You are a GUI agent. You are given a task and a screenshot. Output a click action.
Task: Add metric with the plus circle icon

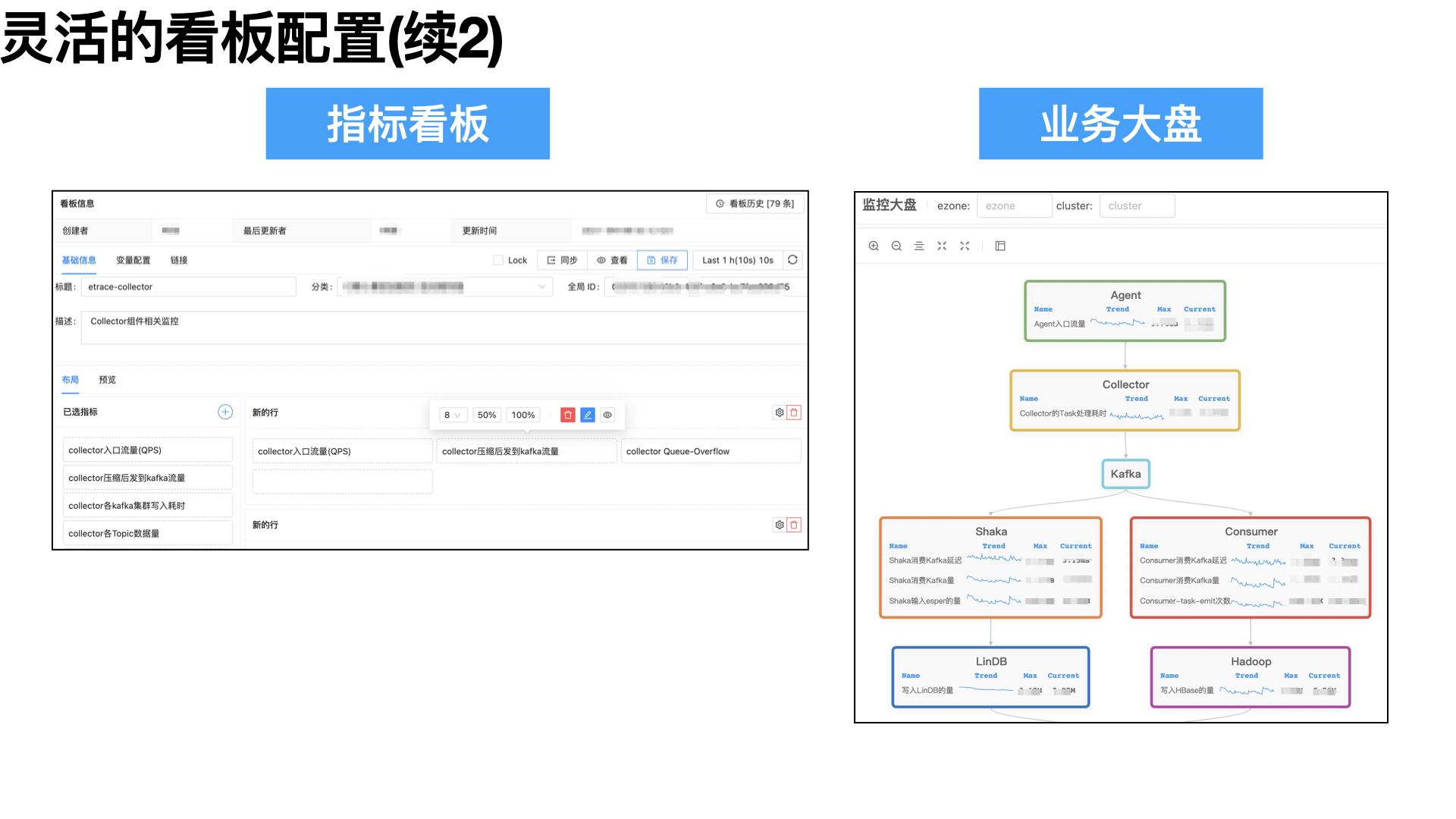225,412
